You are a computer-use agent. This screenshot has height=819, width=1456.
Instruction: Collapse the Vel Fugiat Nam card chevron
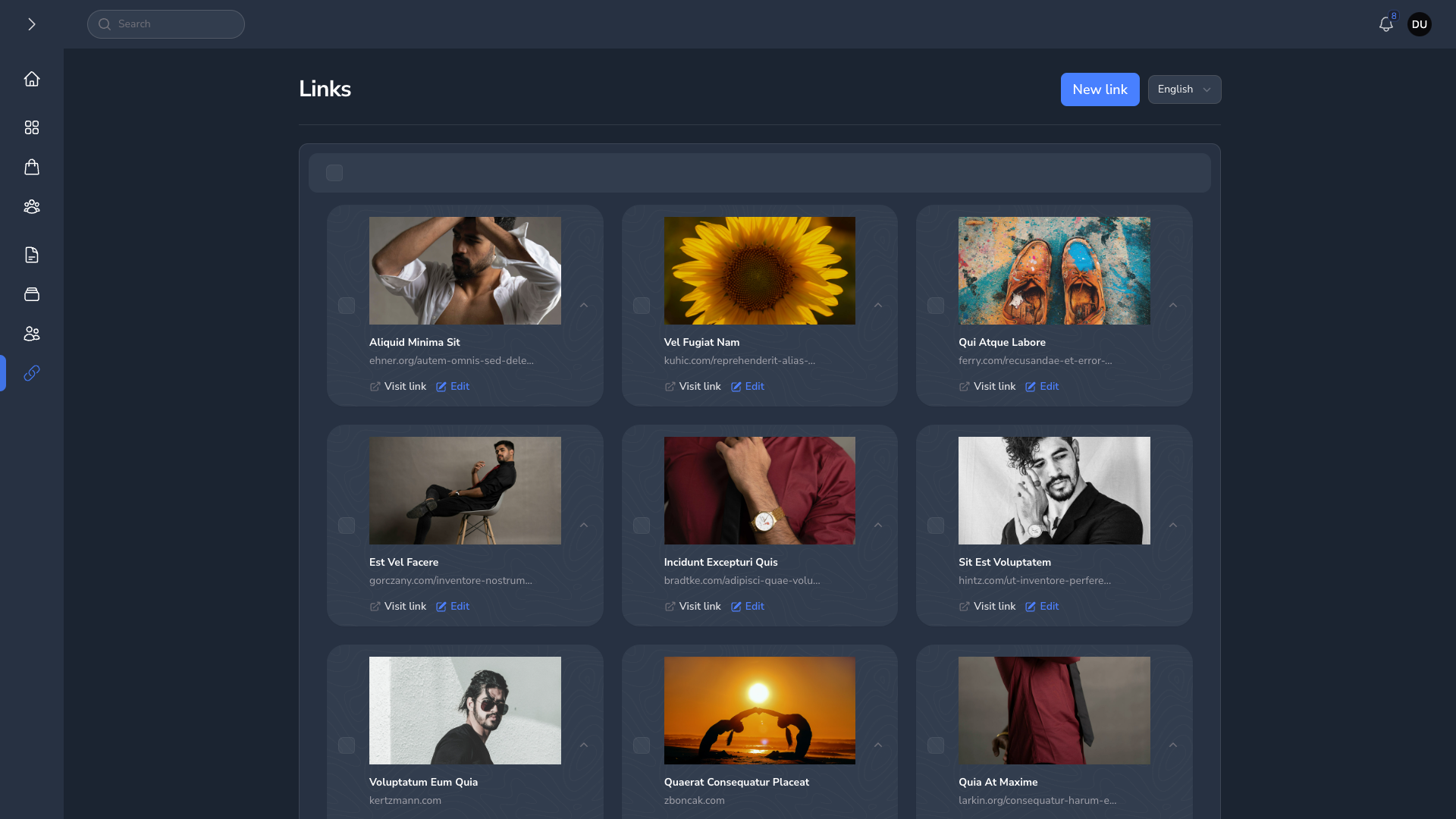(878, 306)
